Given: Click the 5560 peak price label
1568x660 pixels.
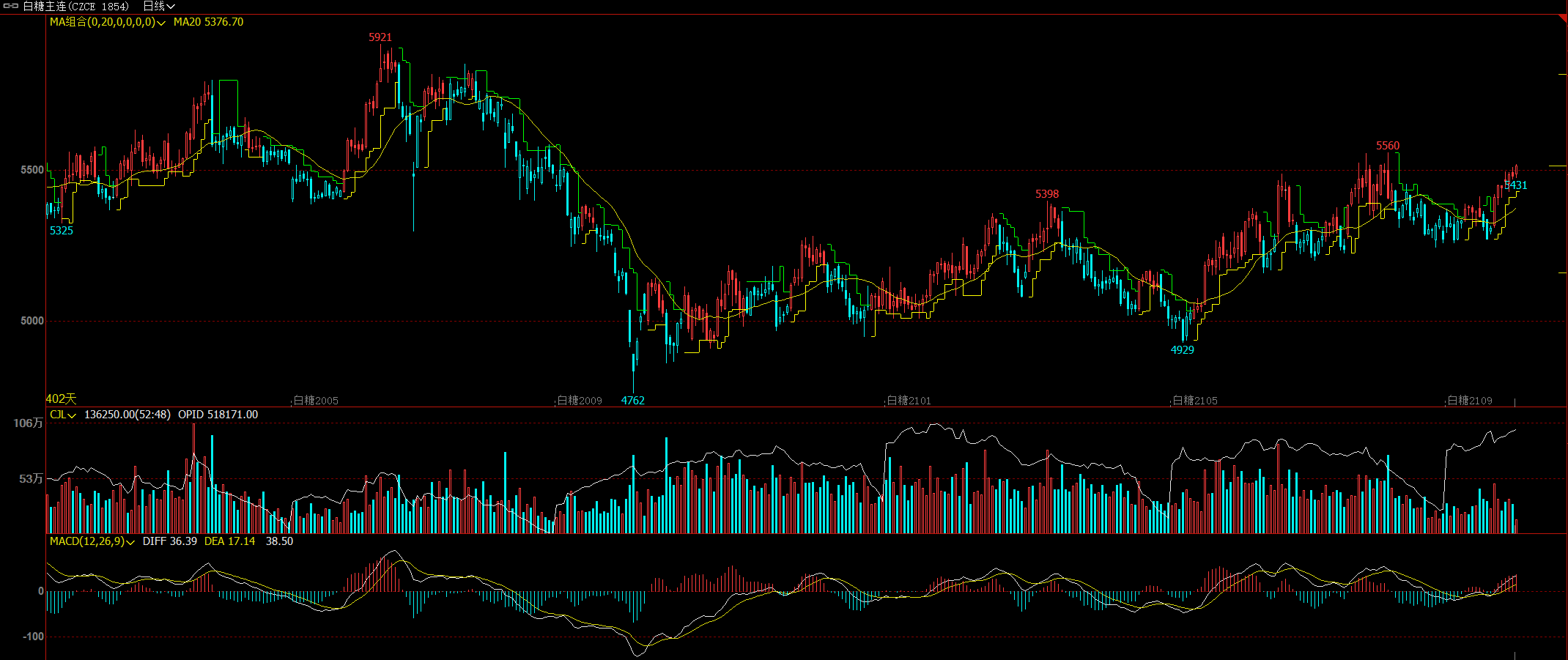Looking at the screenshot, I should click(1388, 146).
